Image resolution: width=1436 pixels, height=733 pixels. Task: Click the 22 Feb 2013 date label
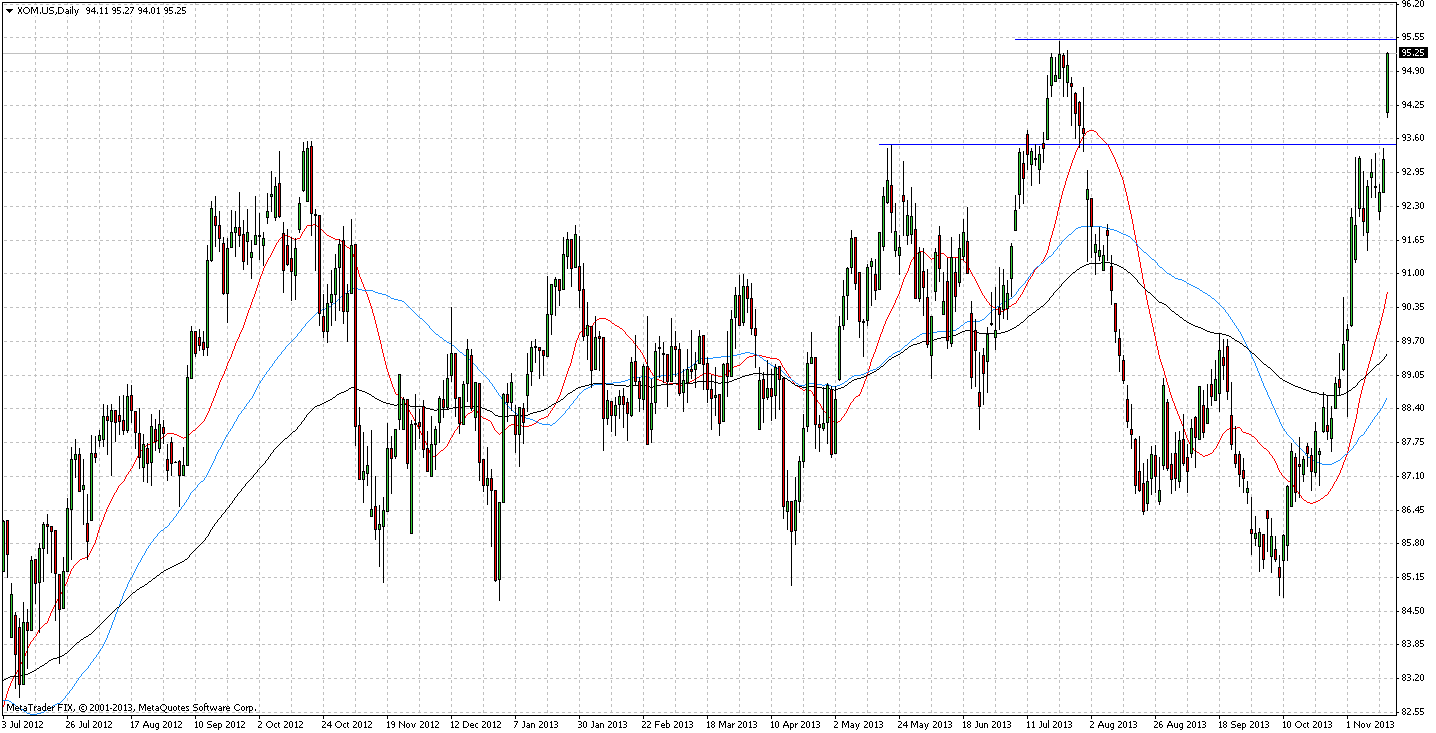coord(667,723)
